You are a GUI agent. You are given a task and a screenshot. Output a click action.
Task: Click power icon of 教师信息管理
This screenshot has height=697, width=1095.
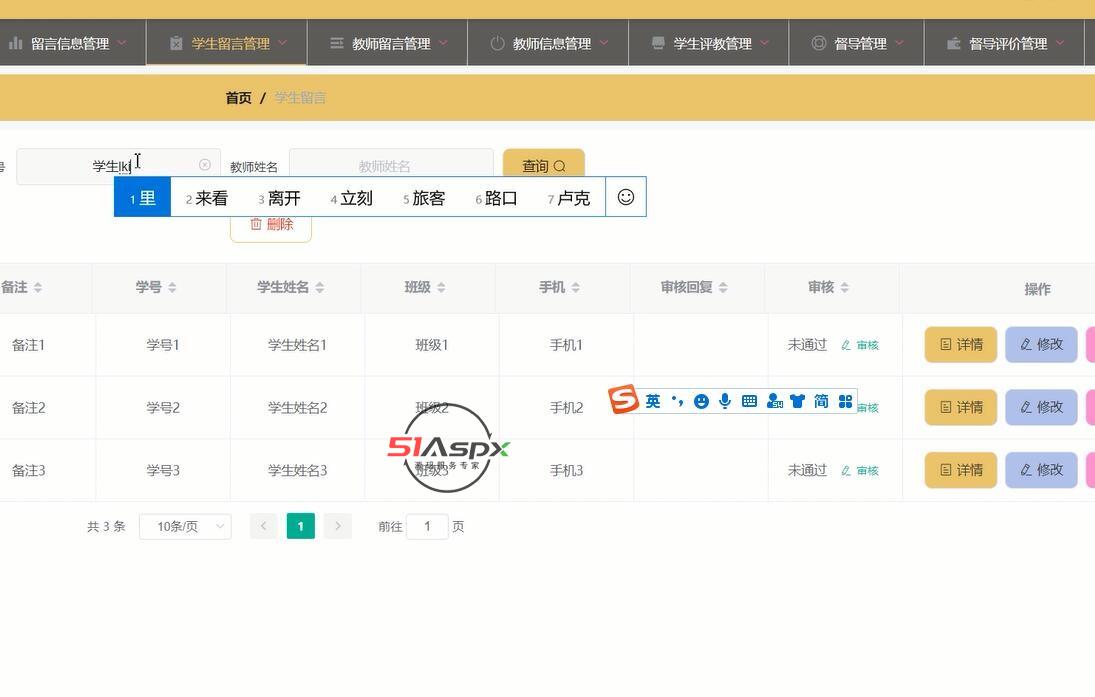click(497, 43)
